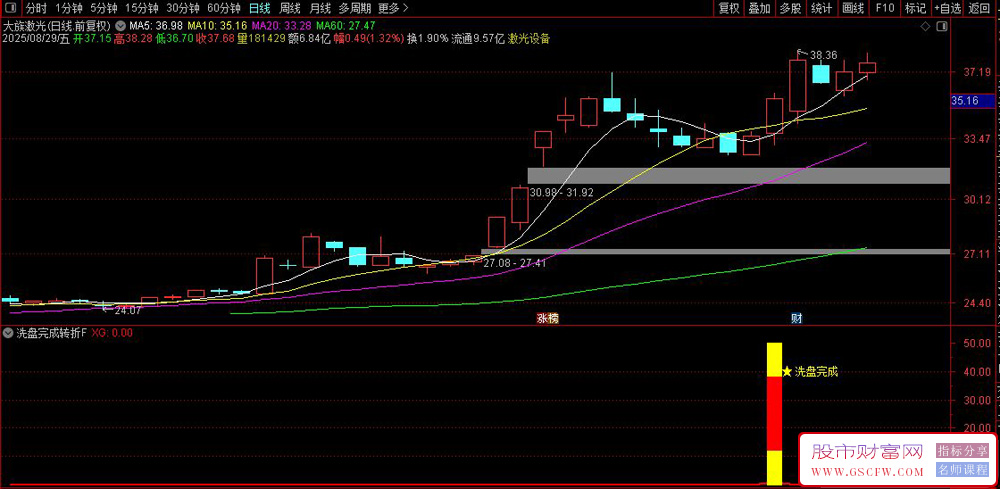This screenshot has height=489, width=1000.
Task: Click the panel layout icon beside the diamond
Action: tap(941, 26)
